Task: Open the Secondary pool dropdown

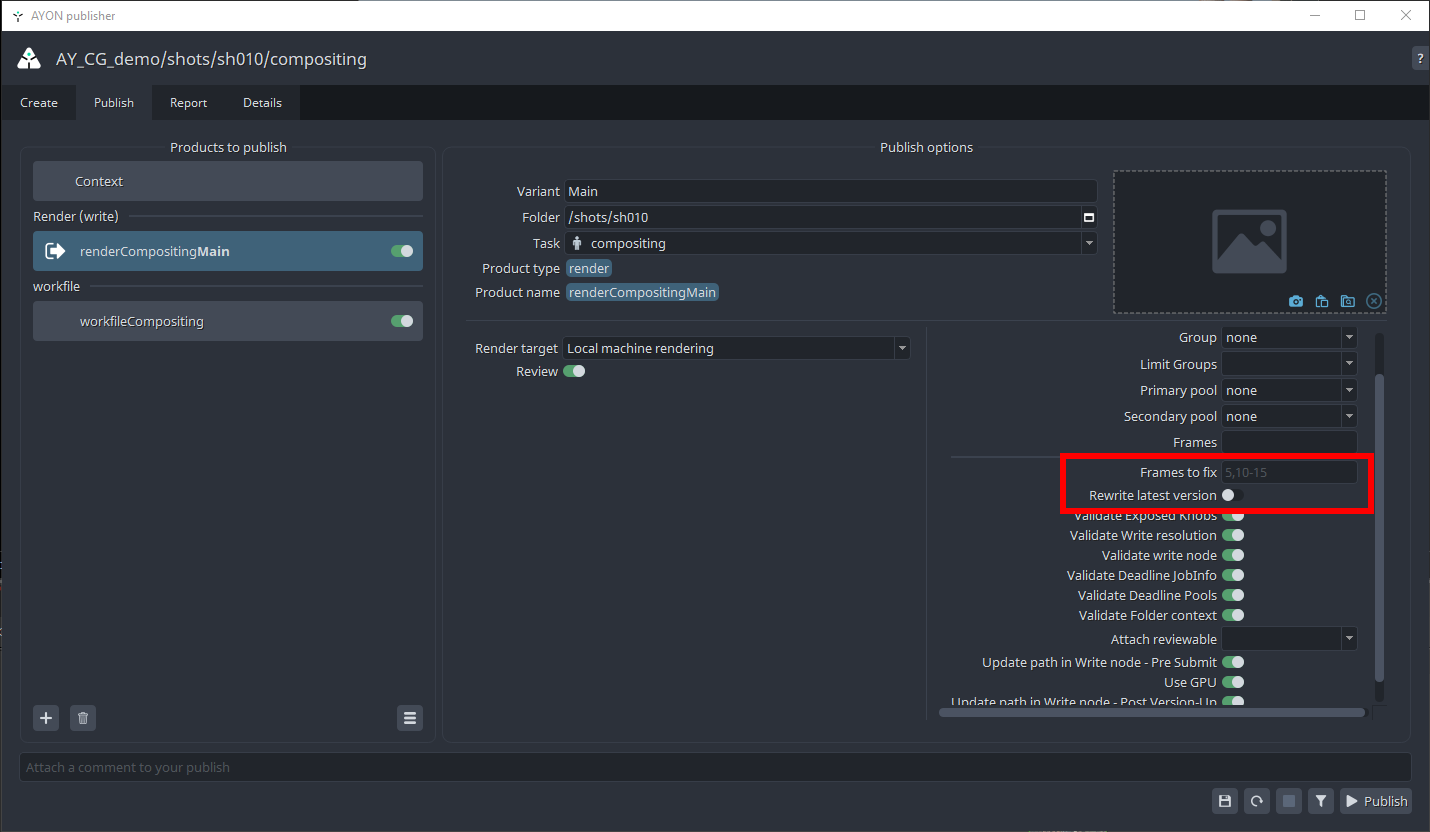Action: click(1290, 416)
